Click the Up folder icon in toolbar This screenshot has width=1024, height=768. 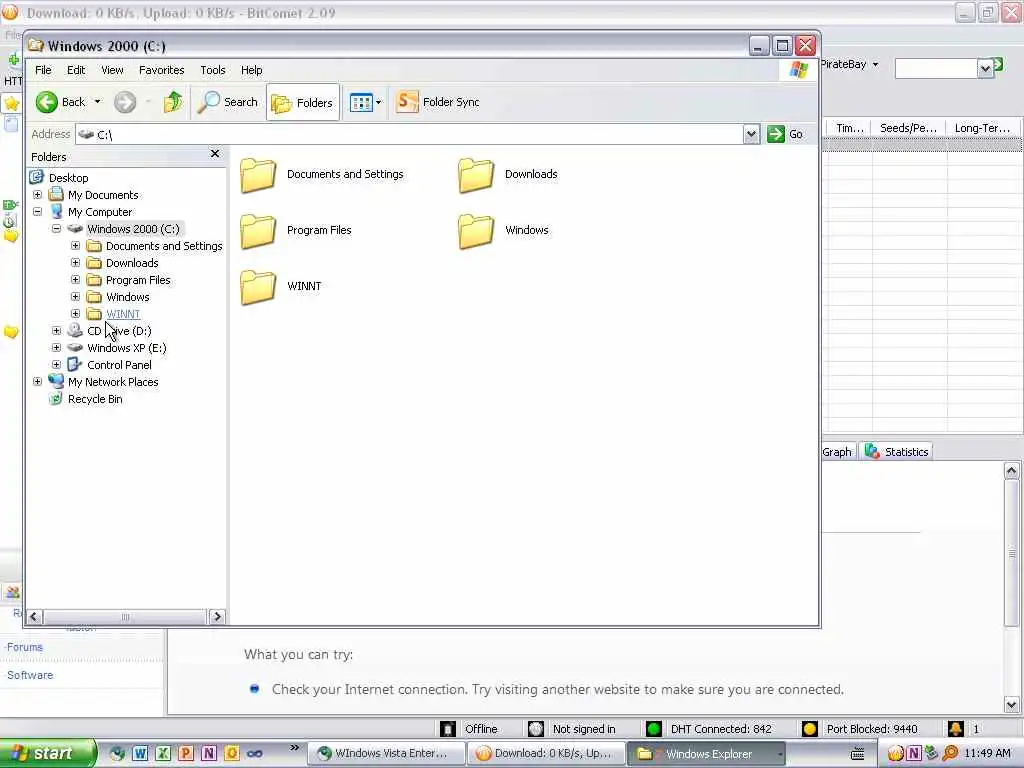point(173,102)
